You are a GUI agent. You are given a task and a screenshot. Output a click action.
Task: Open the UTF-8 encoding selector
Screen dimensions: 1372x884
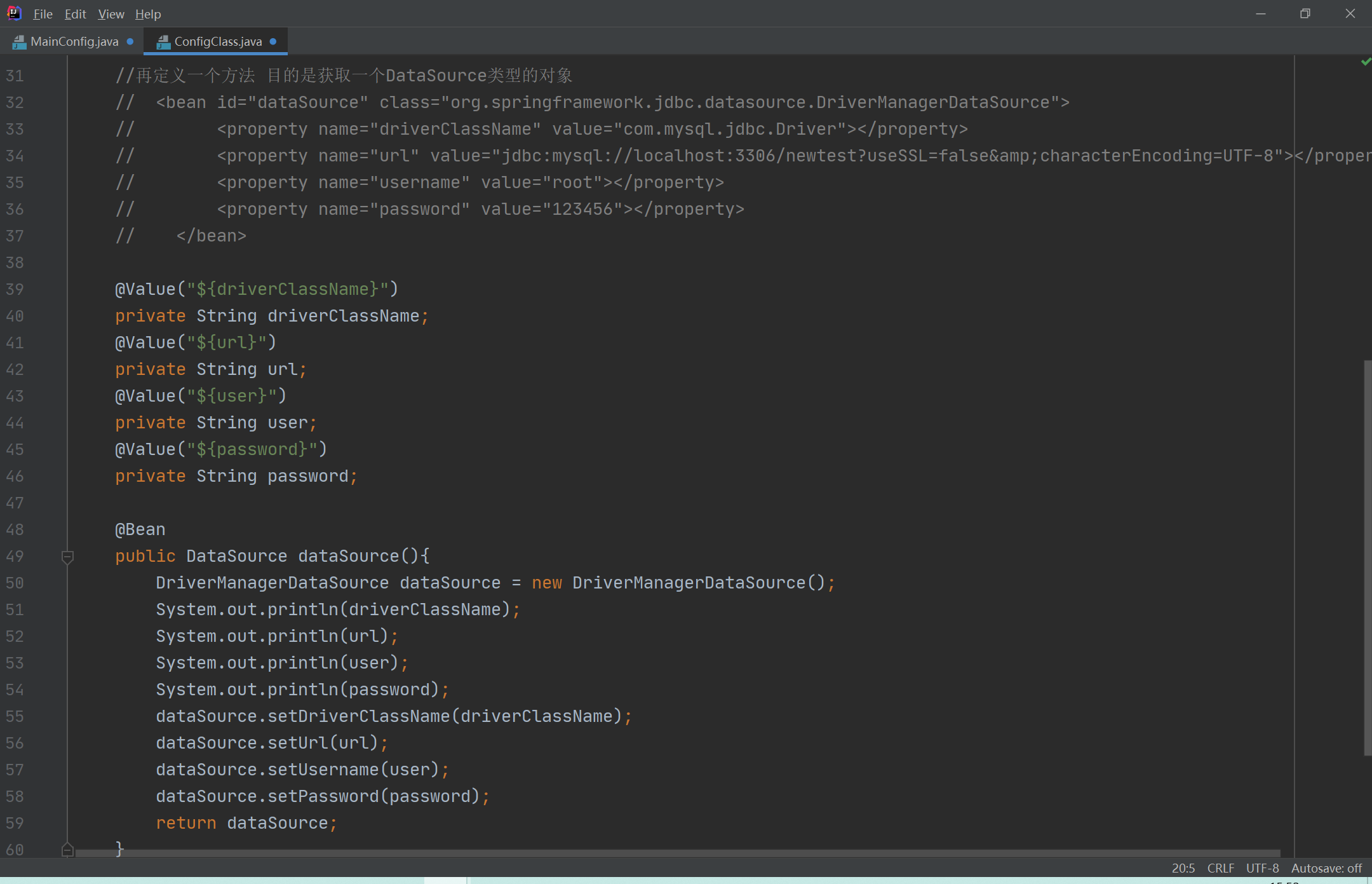pos(1262,868)
